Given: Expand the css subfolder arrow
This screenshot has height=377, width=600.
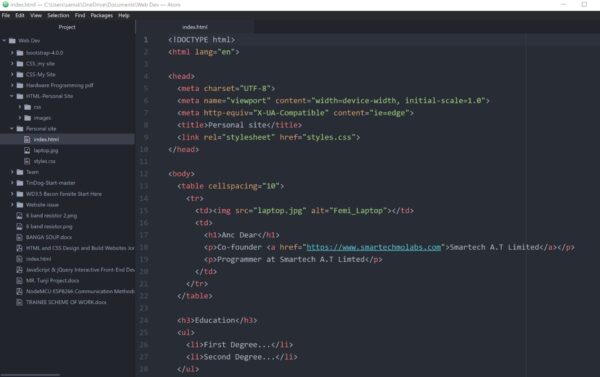Looking at the screenshot, I should coord(20,107).
